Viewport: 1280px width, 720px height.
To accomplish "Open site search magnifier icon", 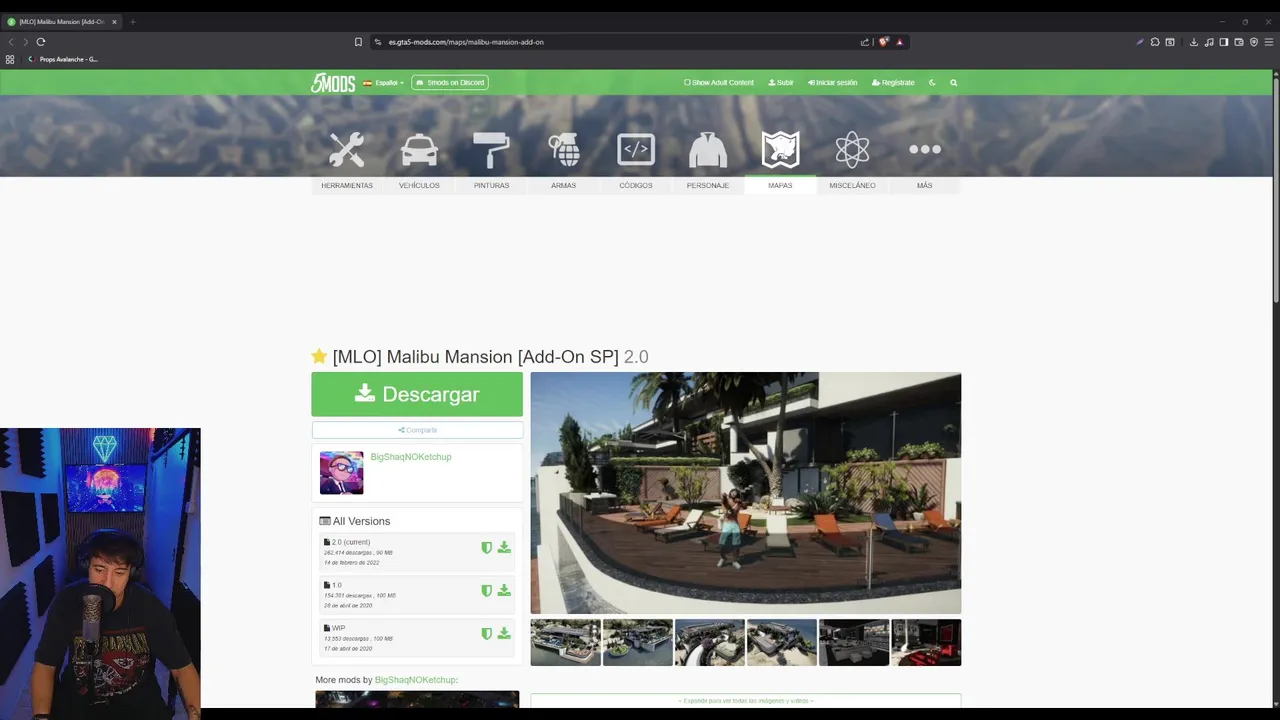I will (953, 83).
